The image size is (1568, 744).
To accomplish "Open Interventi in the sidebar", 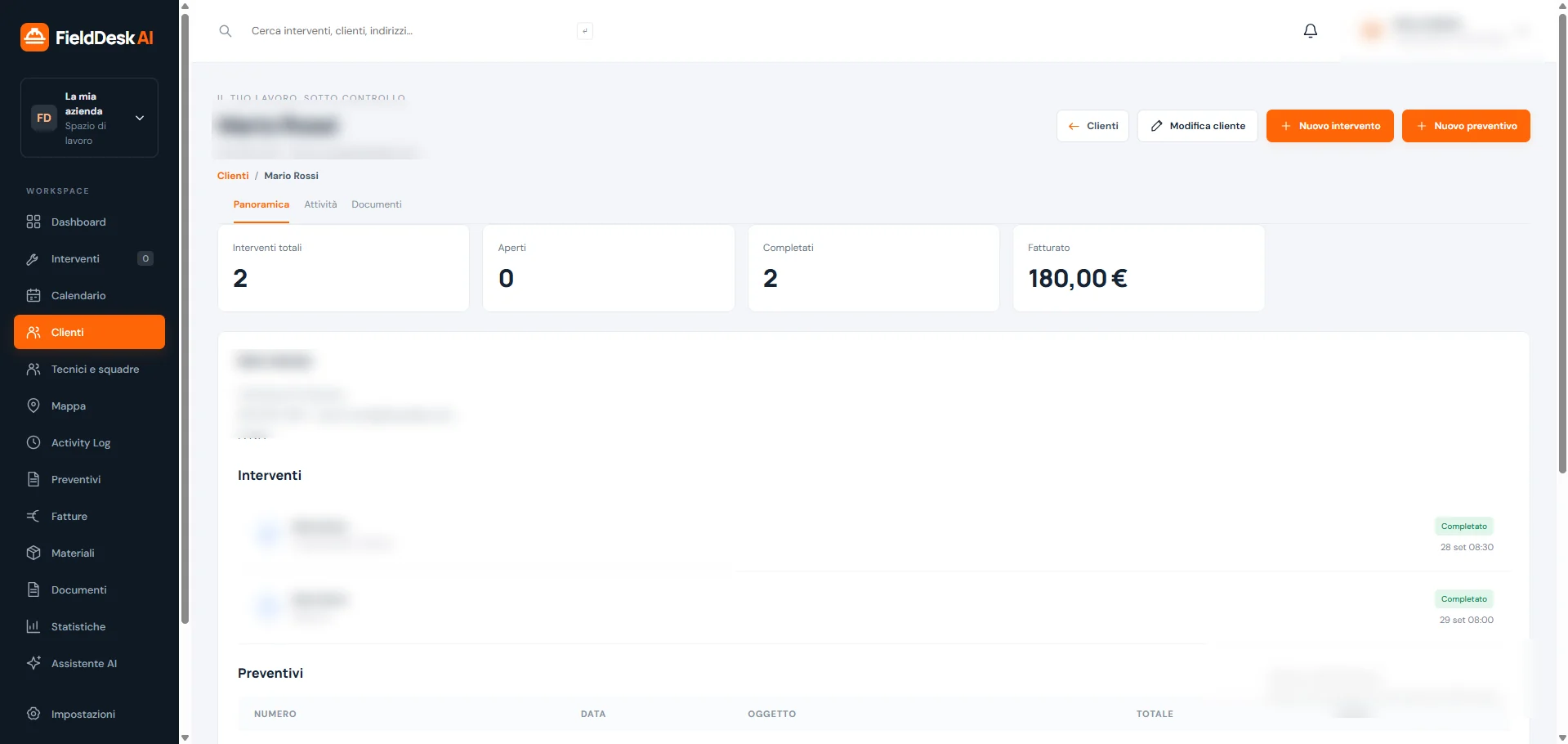I will click(x=89, y=258).
